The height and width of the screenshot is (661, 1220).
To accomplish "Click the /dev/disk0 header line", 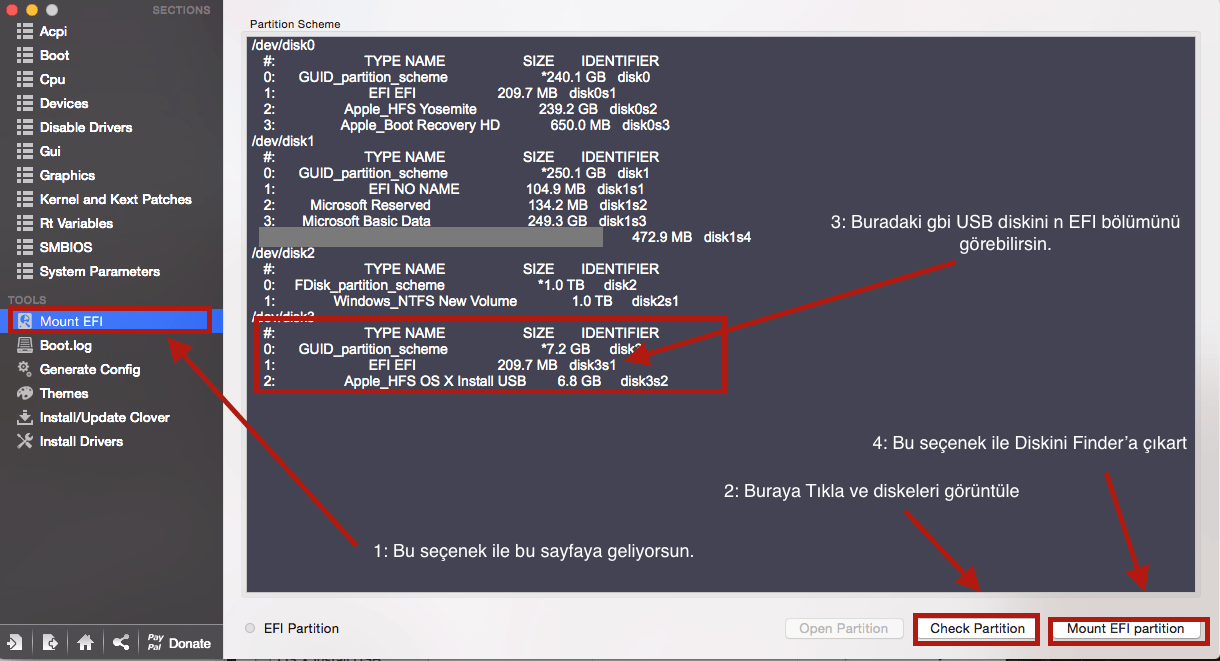I will tap(283, 45).
